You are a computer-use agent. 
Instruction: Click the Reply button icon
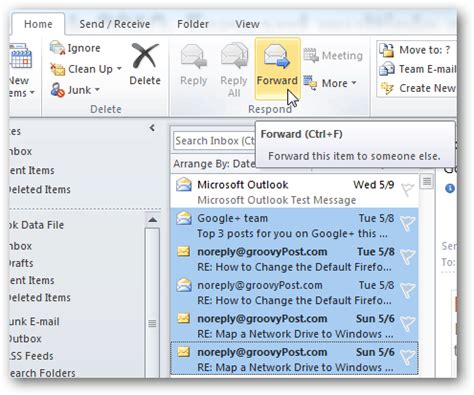tap(193, 56)
